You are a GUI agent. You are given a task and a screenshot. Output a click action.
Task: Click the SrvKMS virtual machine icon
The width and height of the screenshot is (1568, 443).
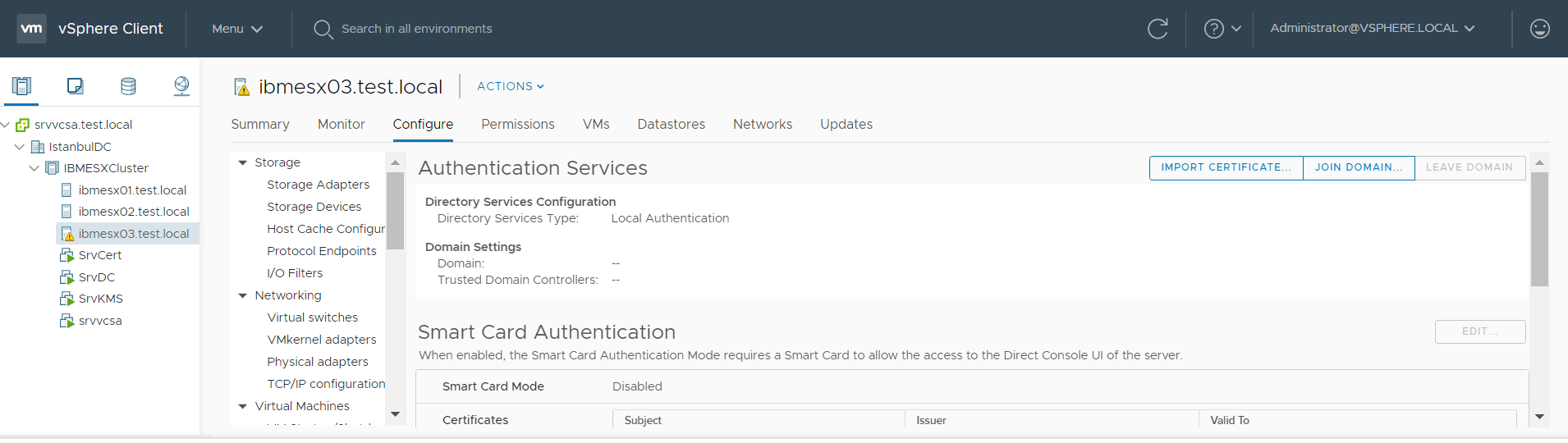click(66, 299)
